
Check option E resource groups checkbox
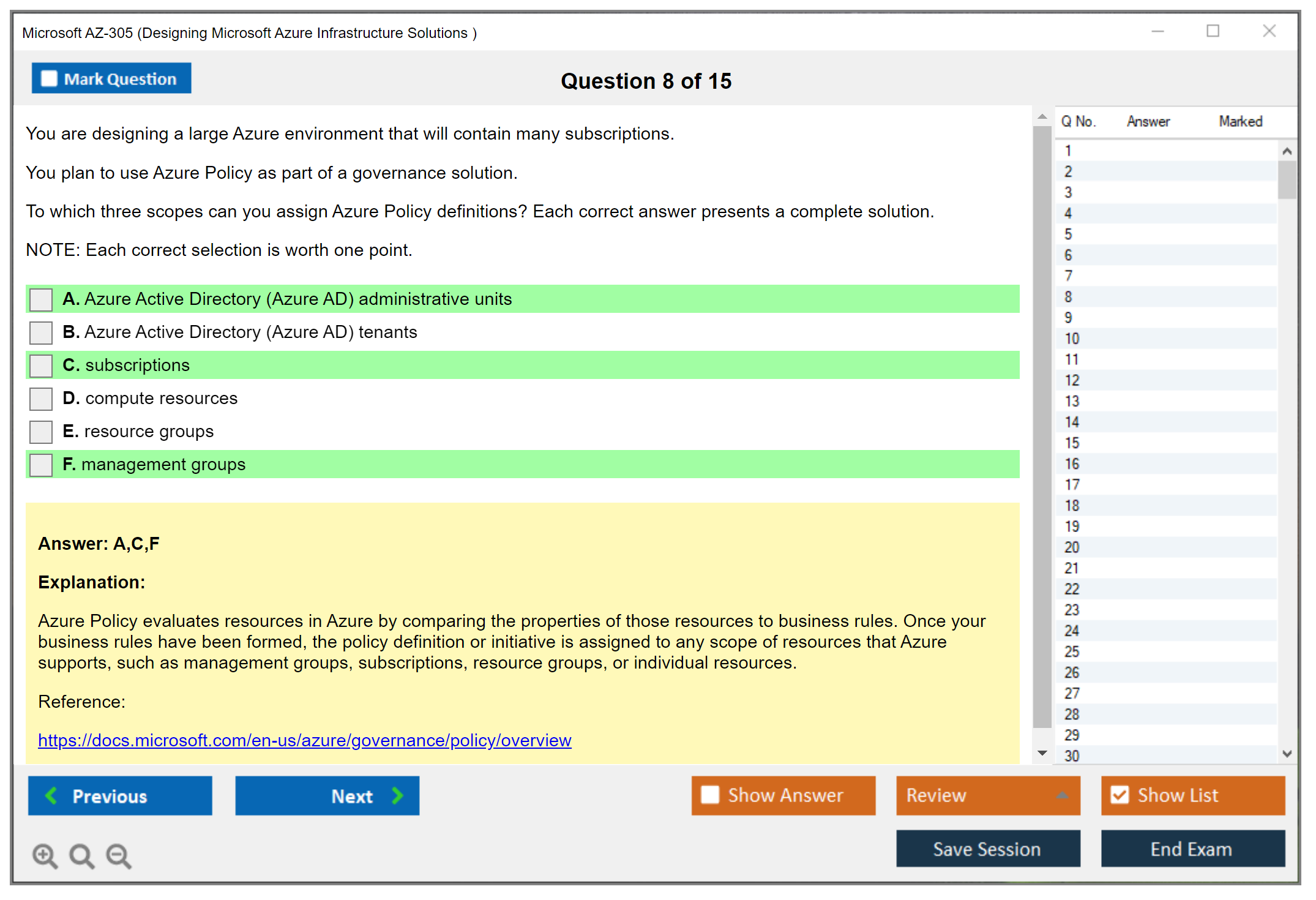41,432
